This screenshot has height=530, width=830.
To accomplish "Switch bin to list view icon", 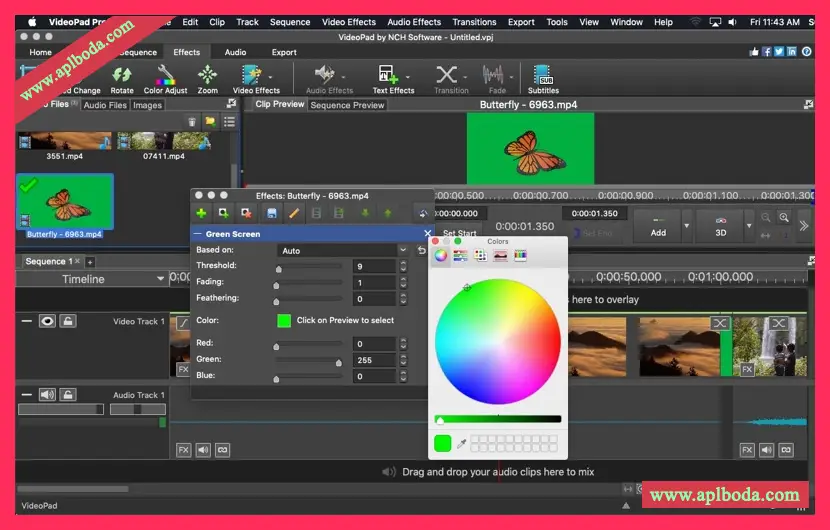I will point(229,122).
